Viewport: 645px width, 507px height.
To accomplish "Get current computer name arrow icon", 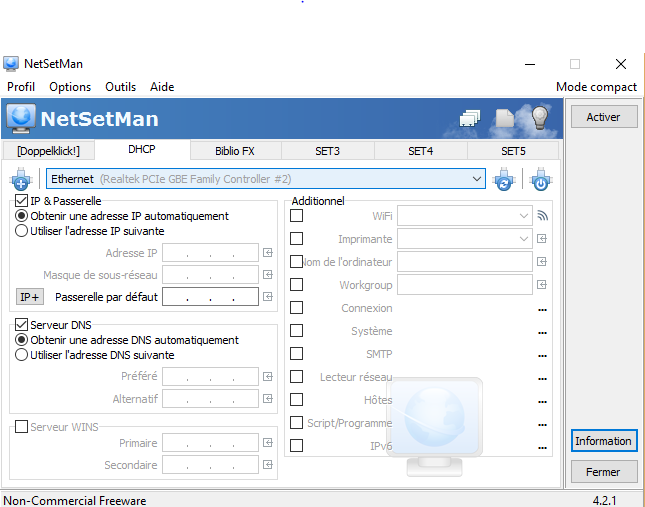I will point(542,262).
